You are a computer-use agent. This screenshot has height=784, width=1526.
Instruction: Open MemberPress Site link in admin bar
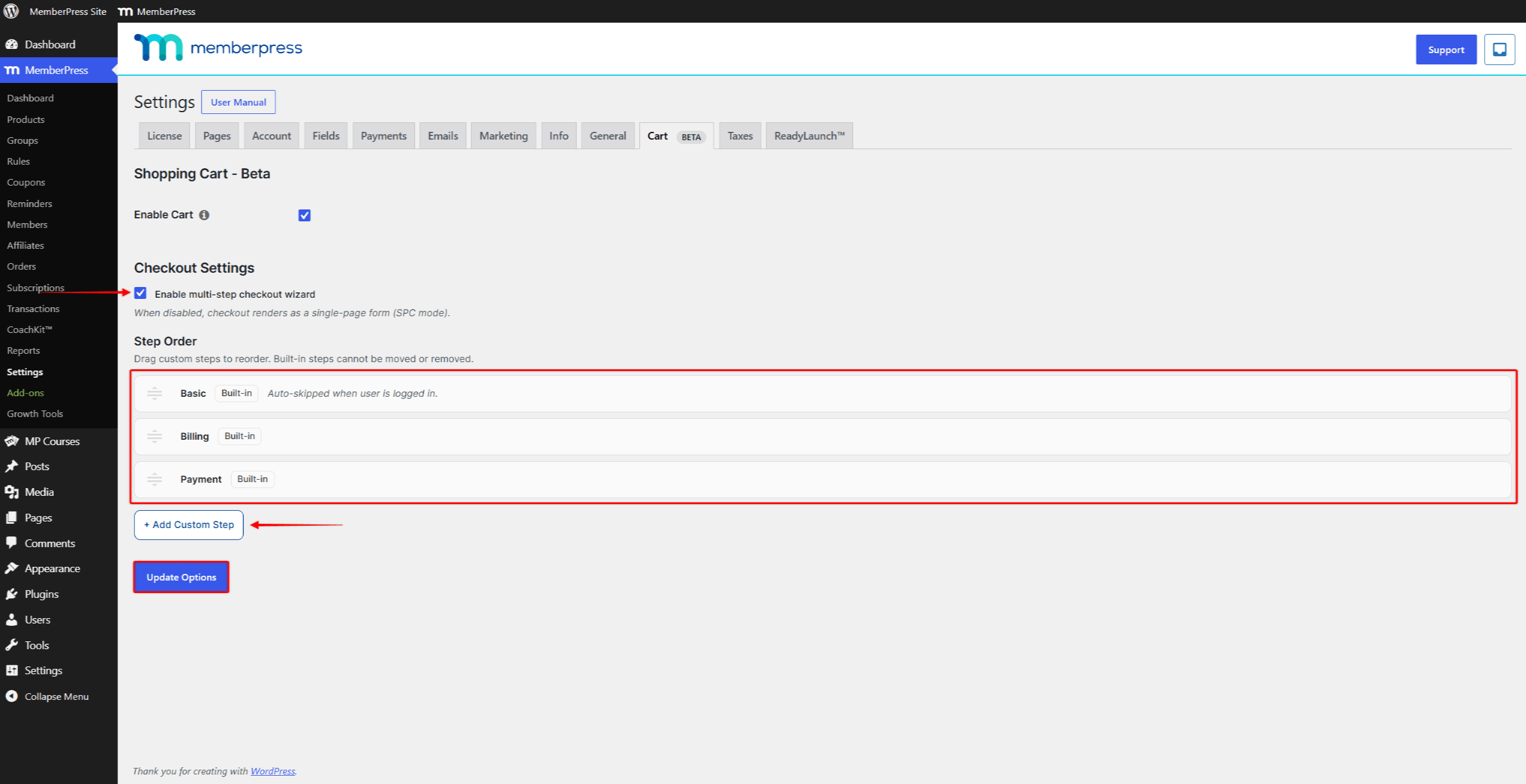click(67, 11)
